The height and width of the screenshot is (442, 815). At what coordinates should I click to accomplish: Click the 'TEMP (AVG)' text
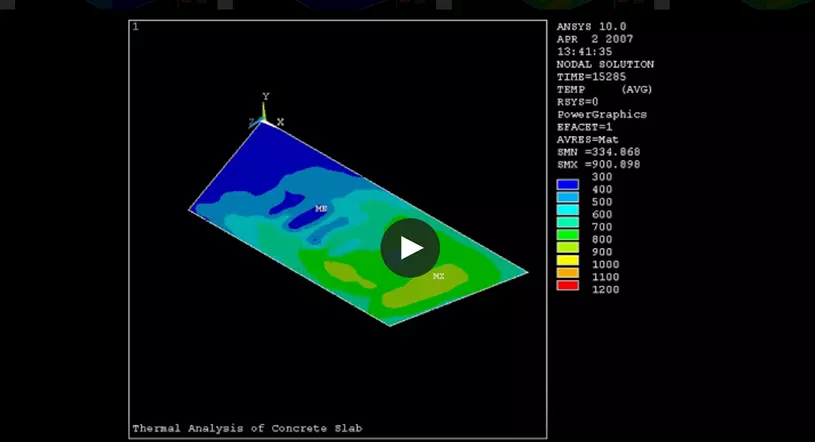(604, 89)
